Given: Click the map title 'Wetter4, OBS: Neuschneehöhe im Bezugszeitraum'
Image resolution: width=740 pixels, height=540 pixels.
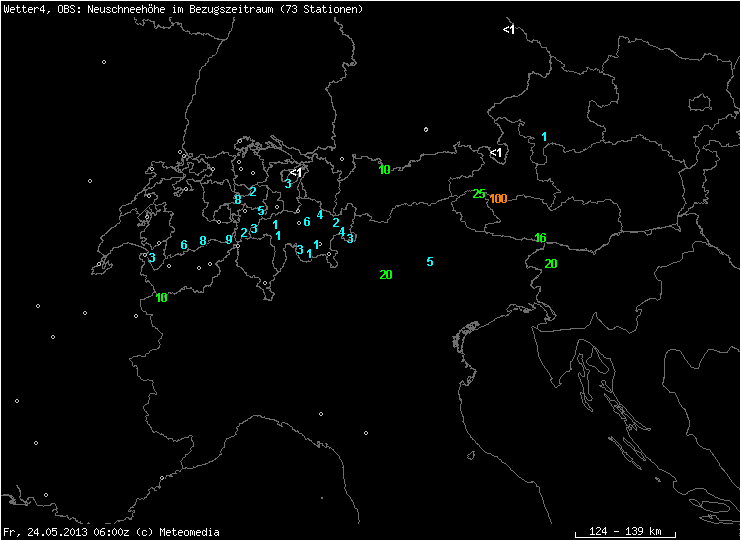Looking at the screenshot, I should (139, 9).
